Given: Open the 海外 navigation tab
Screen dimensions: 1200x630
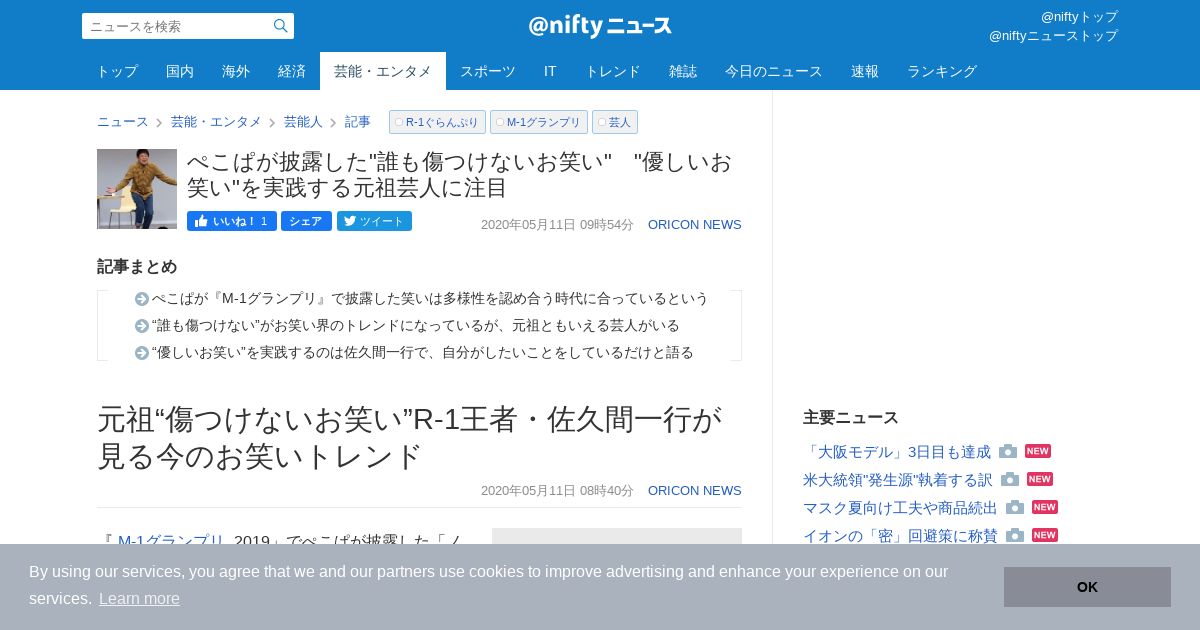Looking at the screenshot, I should pyautogui.click(x=236, y=71).
